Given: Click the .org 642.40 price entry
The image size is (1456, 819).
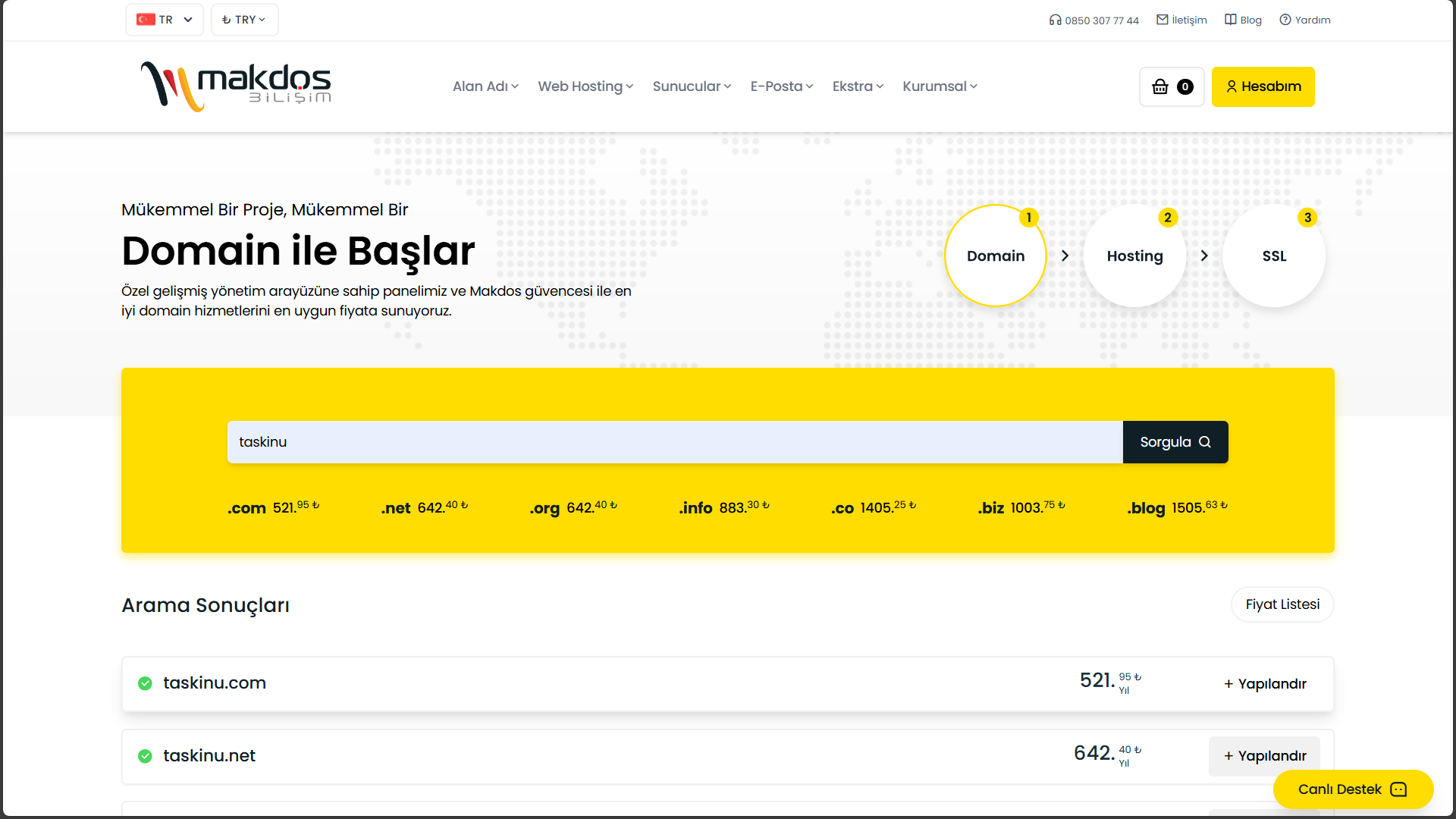Looking at the screenshot, I should click(573, 507).
